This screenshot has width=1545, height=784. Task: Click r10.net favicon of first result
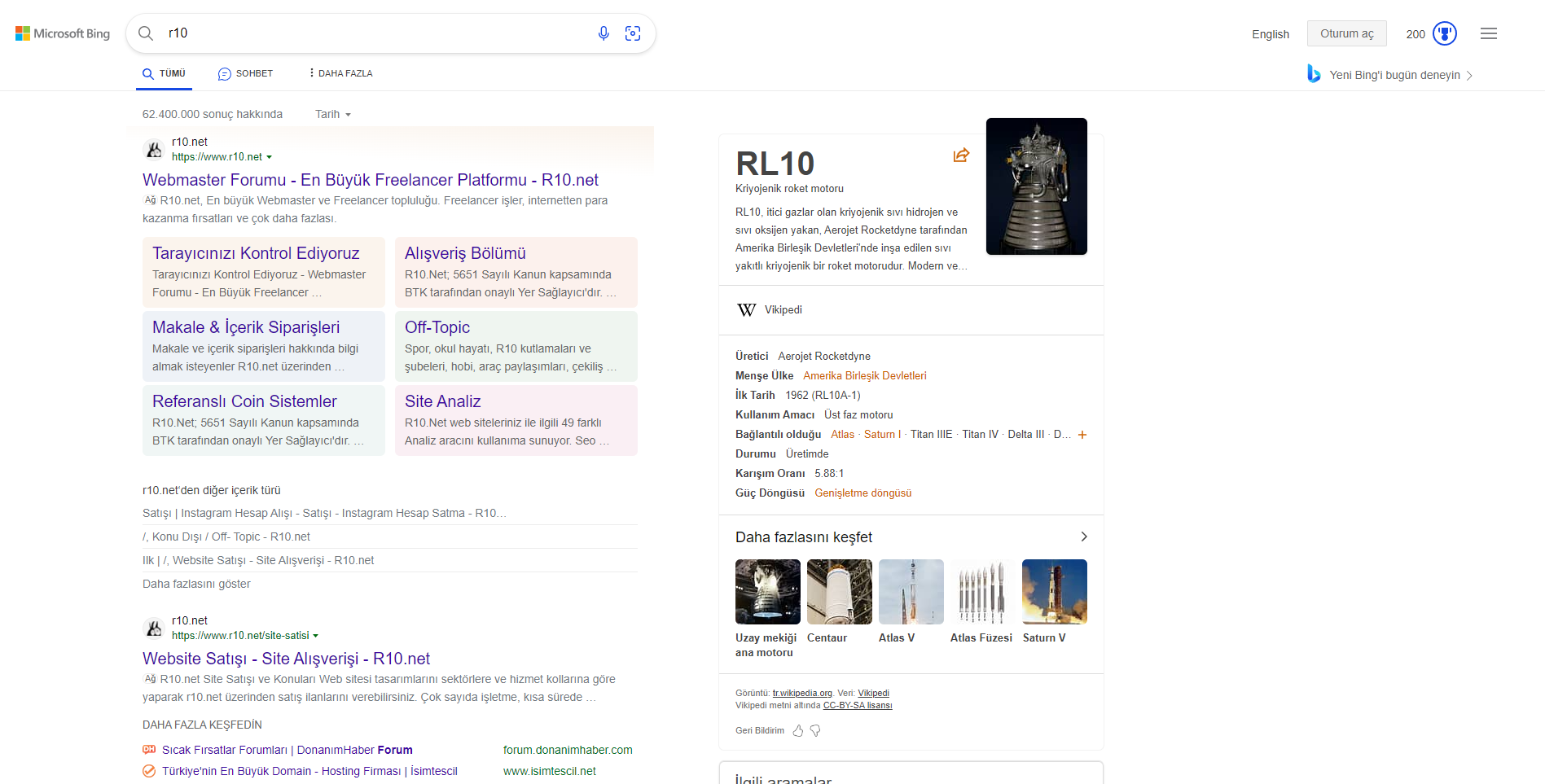click(x=154, y=150)
